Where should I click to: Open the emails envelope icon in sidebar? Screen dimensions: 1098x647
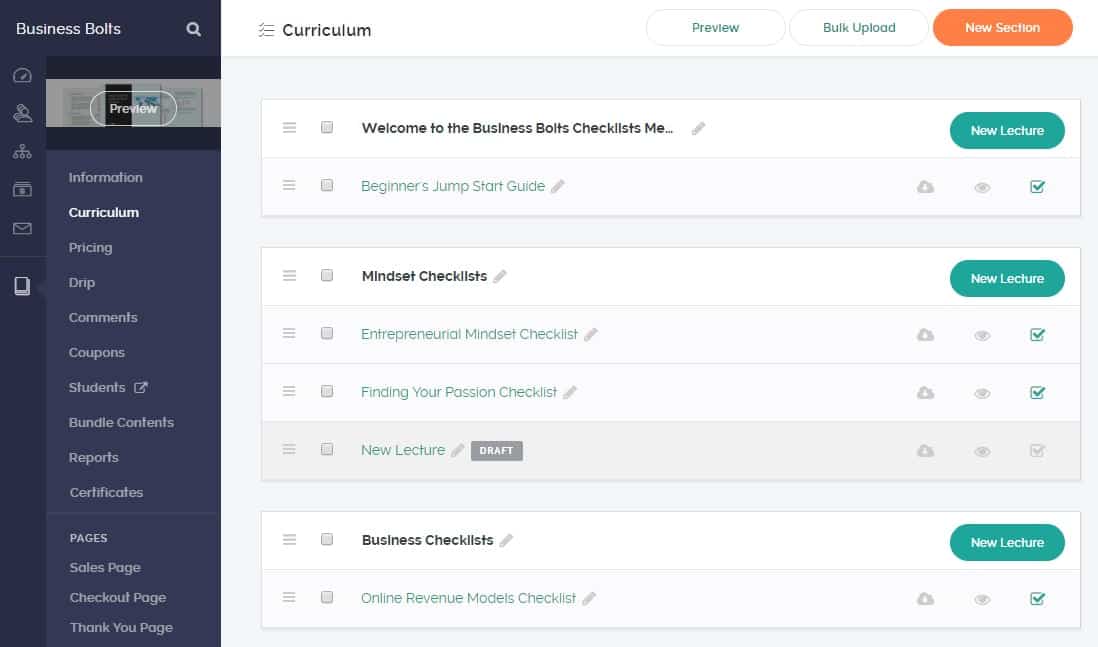[x=22, y=229]
